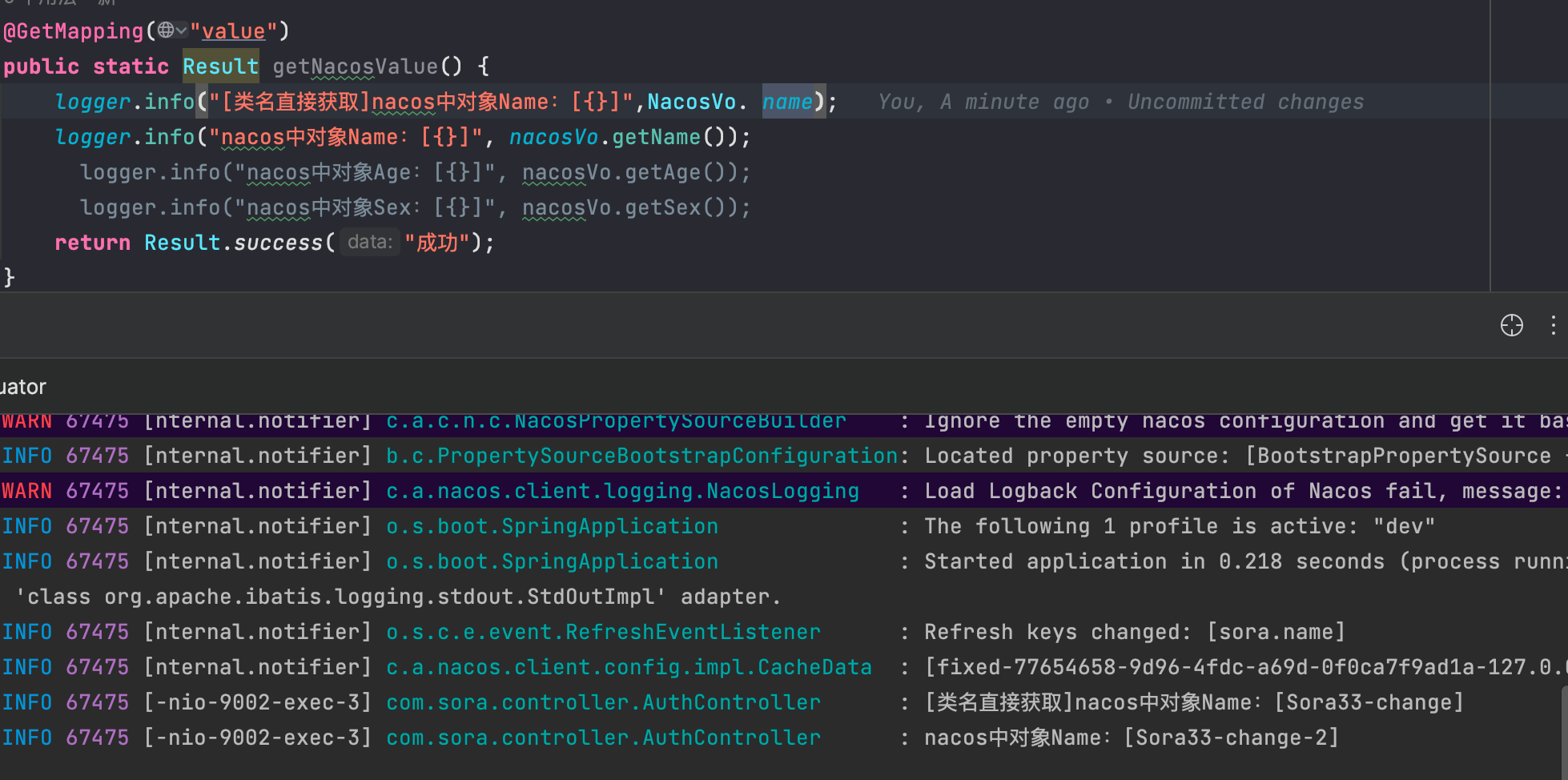Click the underlined "value" mapping path
This screenshot has width=1568, height=780.
233,31
